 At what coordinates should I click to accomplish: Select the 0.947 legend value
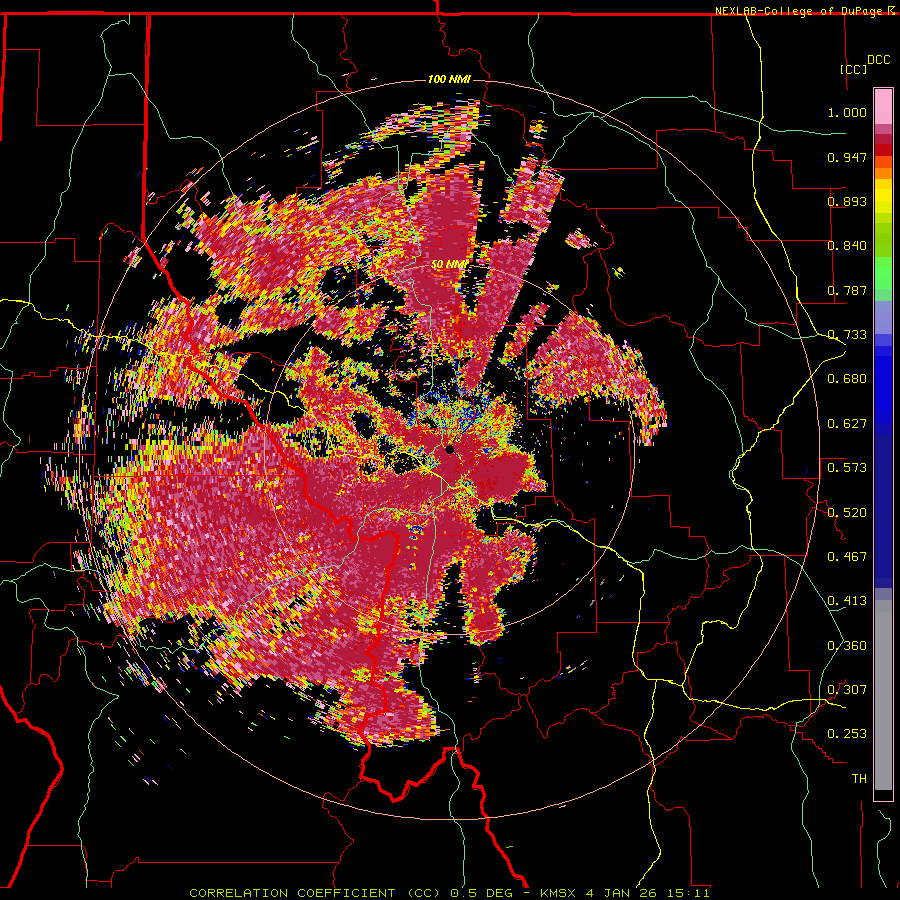pyautogui.click(x=847, y=157)
